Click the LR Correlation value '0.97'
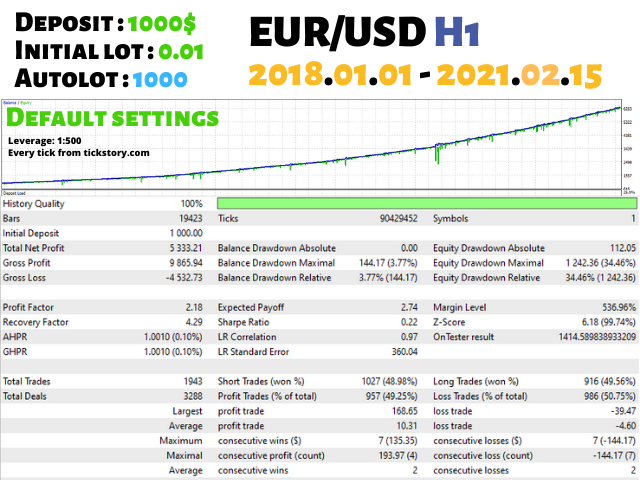Image resolution: width=640 pixels, height=480 pixels. 409,337
